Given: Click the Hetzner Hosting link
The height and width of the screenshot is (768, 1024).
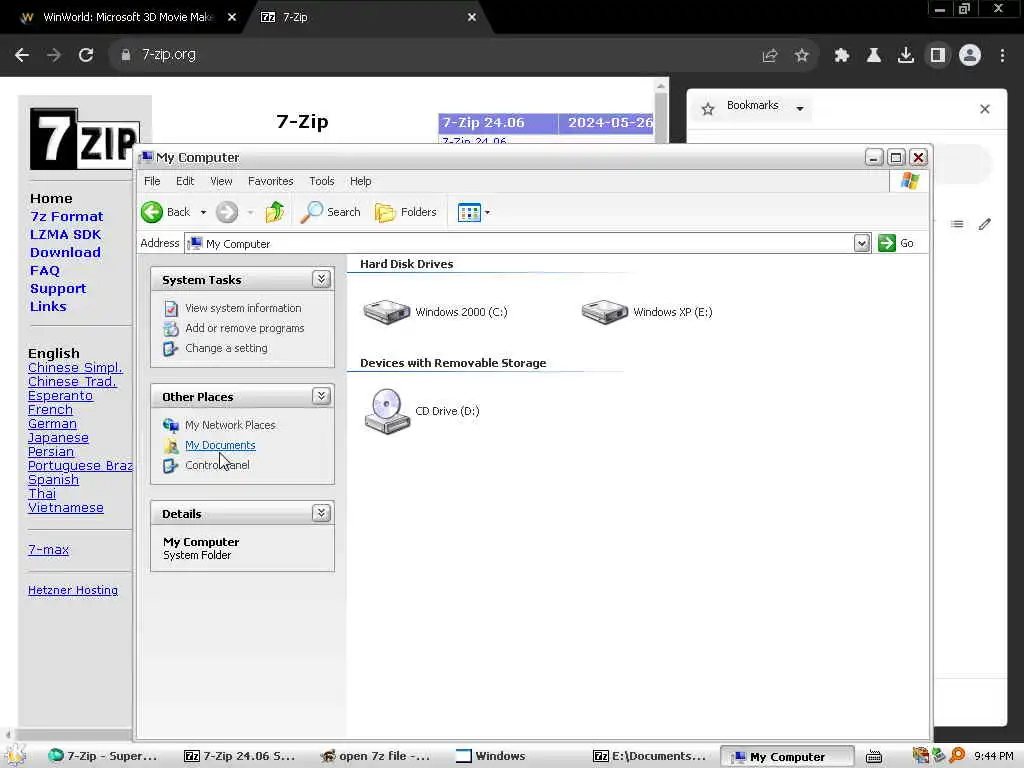Looking at the screenshot, I should coord(73,590).
